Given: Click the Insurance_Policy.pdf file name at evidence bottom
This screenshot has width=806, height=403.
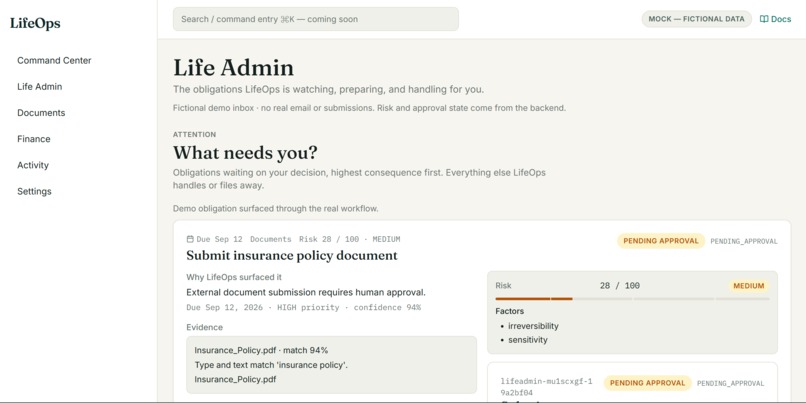Looking at the screenshot, I should [235, 379].
